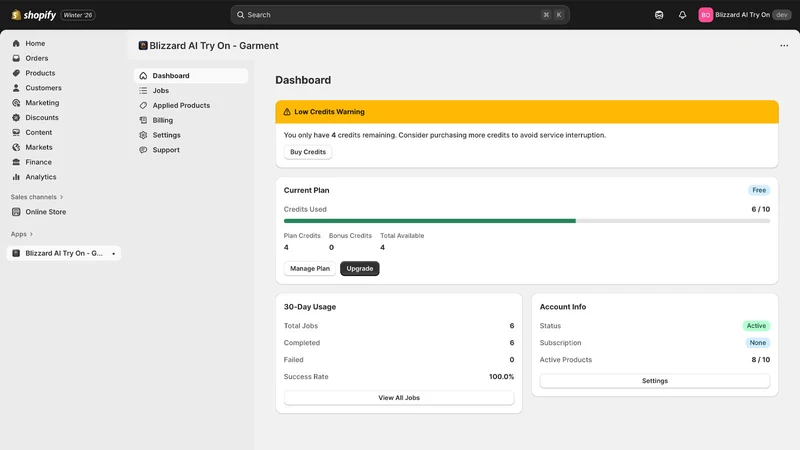Open the Blizzard AI Try On account menu
This screenshot has height=450, width=800.
click(744, 15)
